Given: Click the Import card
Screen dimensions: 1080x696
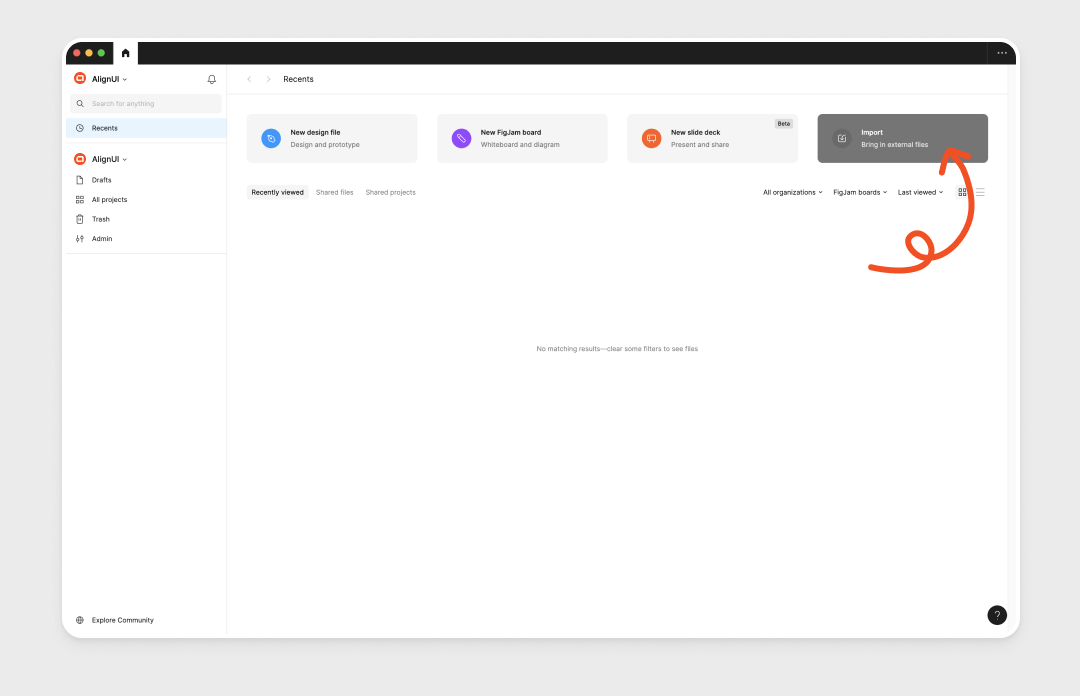Looking at the screenshot, I should [901, 138].
